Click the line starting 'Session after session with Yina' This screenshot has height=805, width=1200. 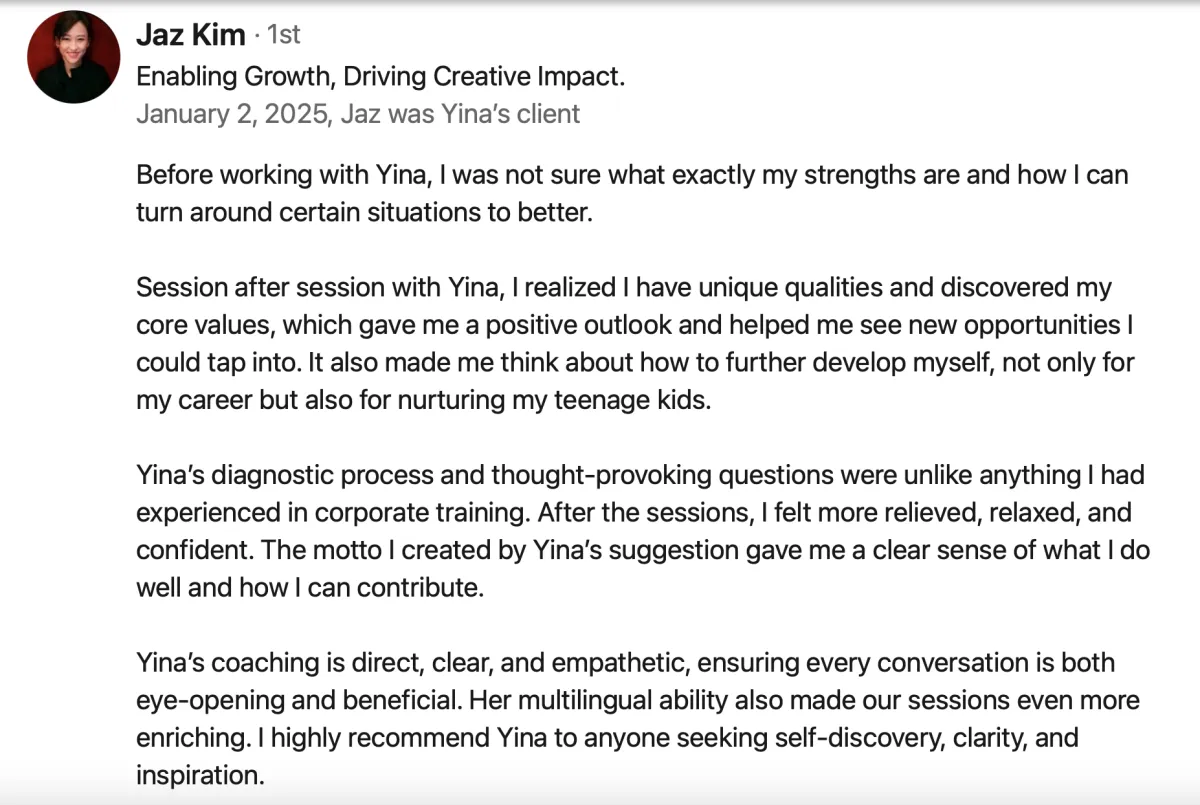624,288
